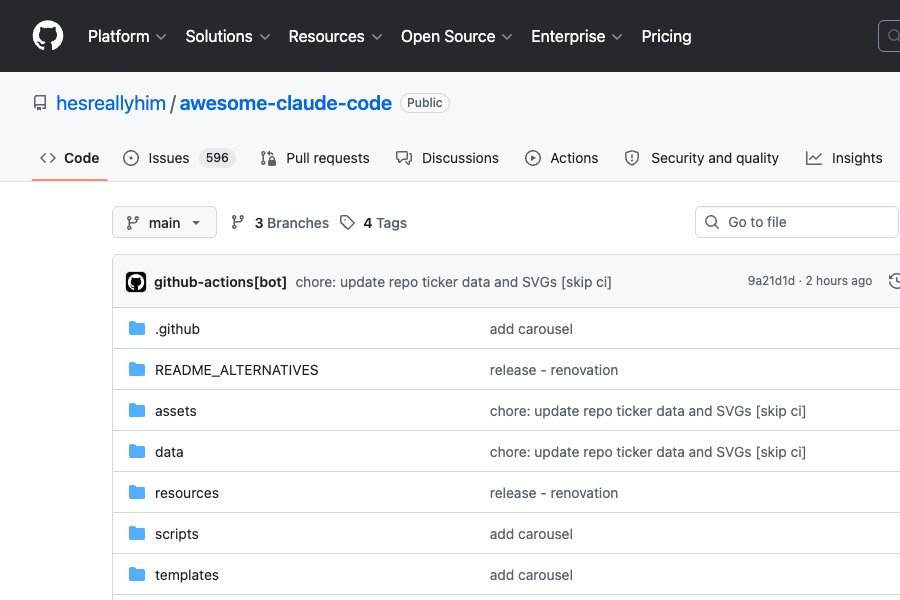This screenshot has height=600, width=900.
Task: Expand the Resources menu
Action: pyautogui.click(x=335, y=36)
